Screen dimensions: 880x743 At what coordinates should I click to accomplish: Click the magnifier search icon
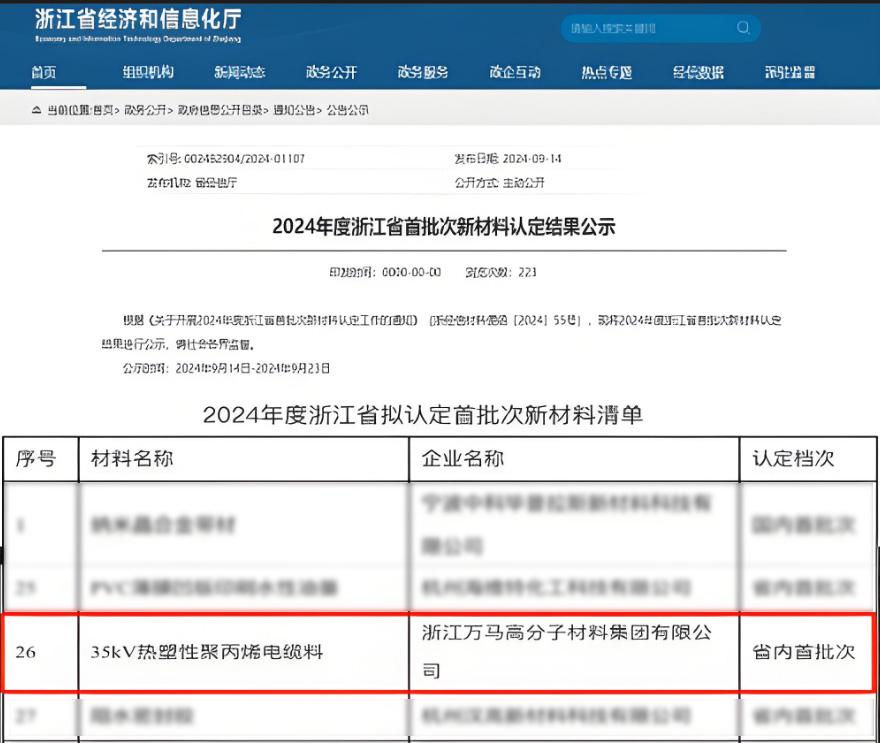point(743,28)
